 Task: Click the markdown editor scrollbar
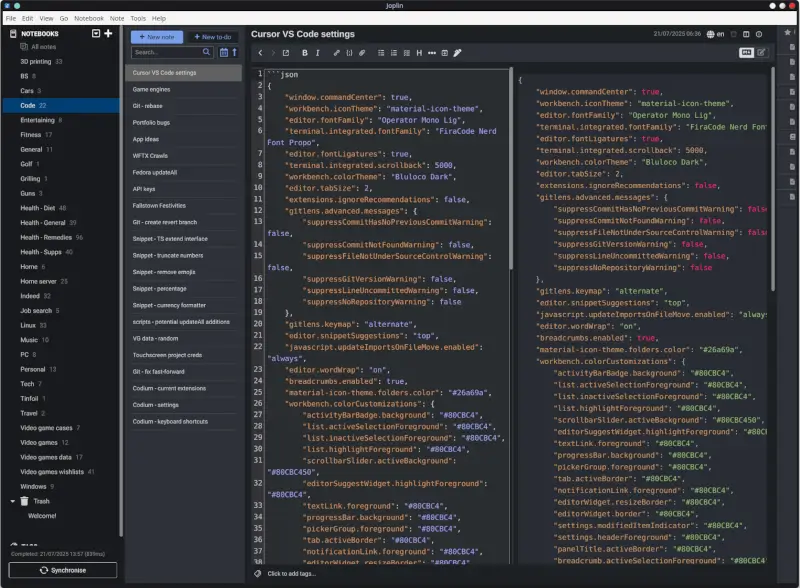pos(511,169)
